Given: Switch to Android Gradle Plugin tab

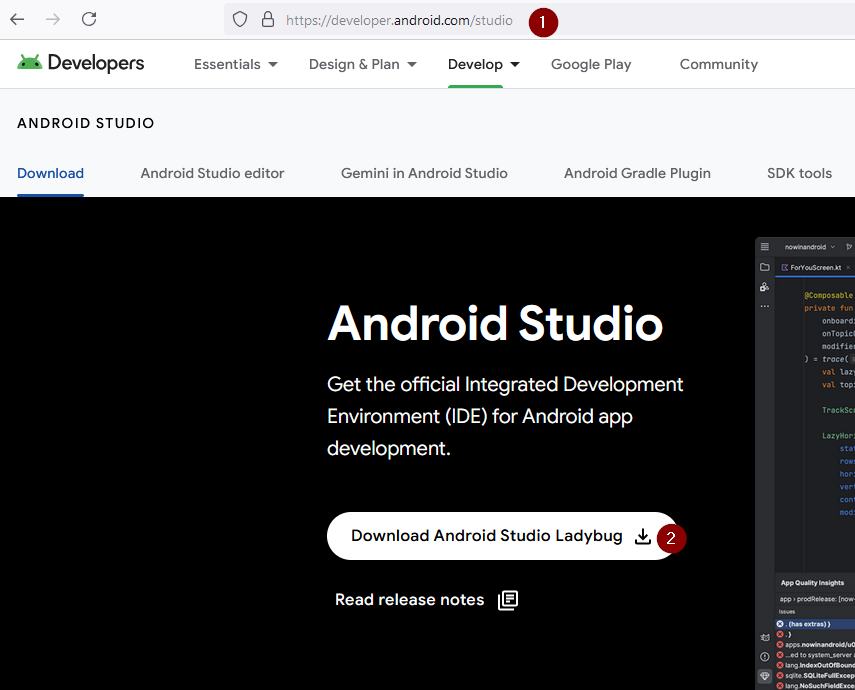Looking at the screenshot, I should click(x=637, y=173).
